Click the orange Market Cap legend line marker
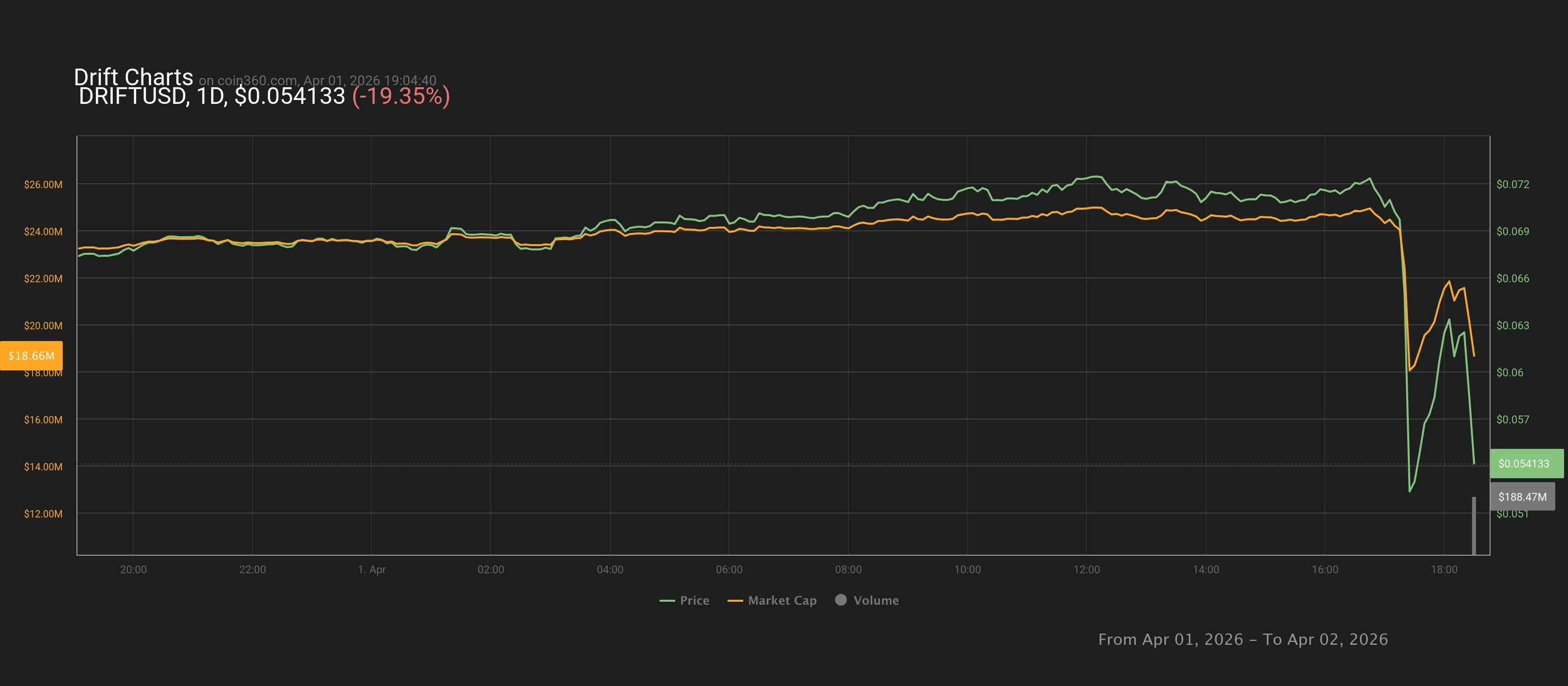1568x686 pixels. click(735, 600)
